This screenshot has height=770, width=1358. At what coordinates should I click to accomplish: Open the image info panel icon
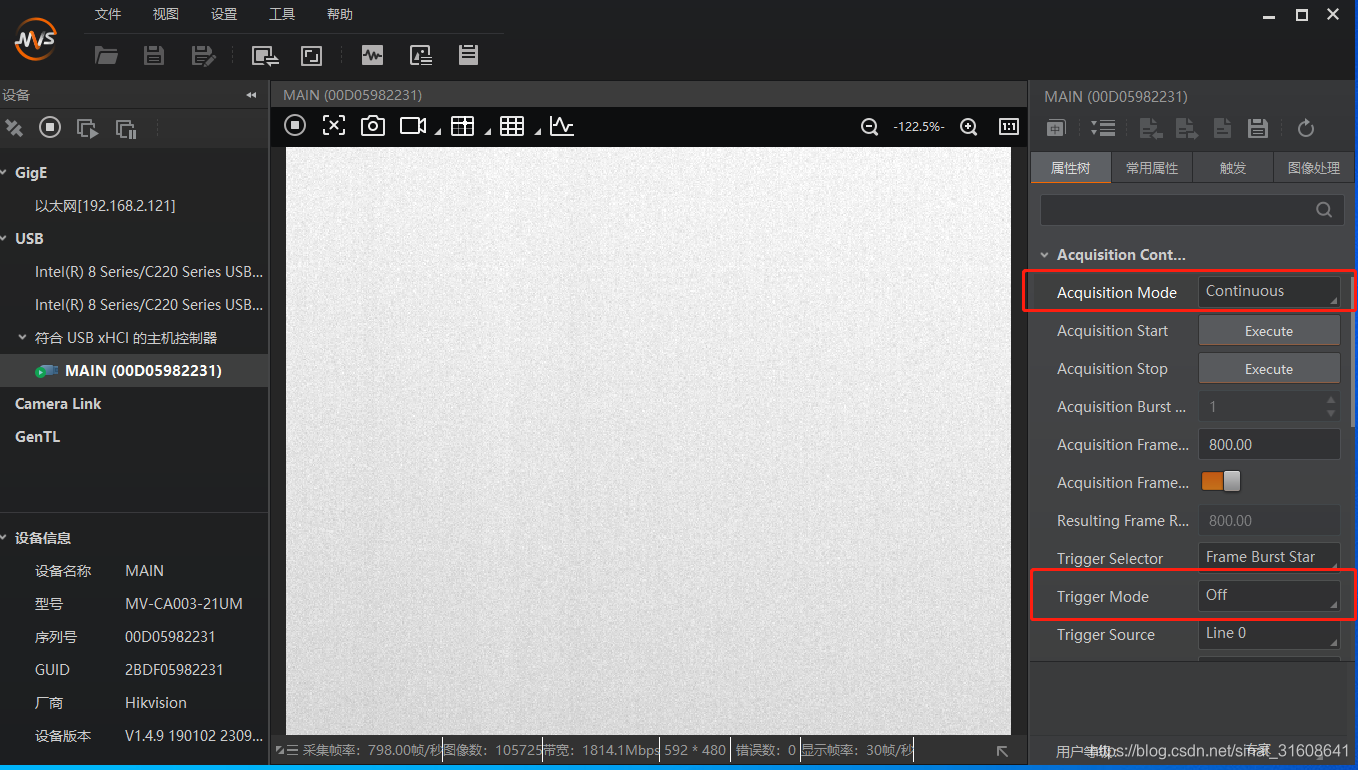(x=421, y=56)
